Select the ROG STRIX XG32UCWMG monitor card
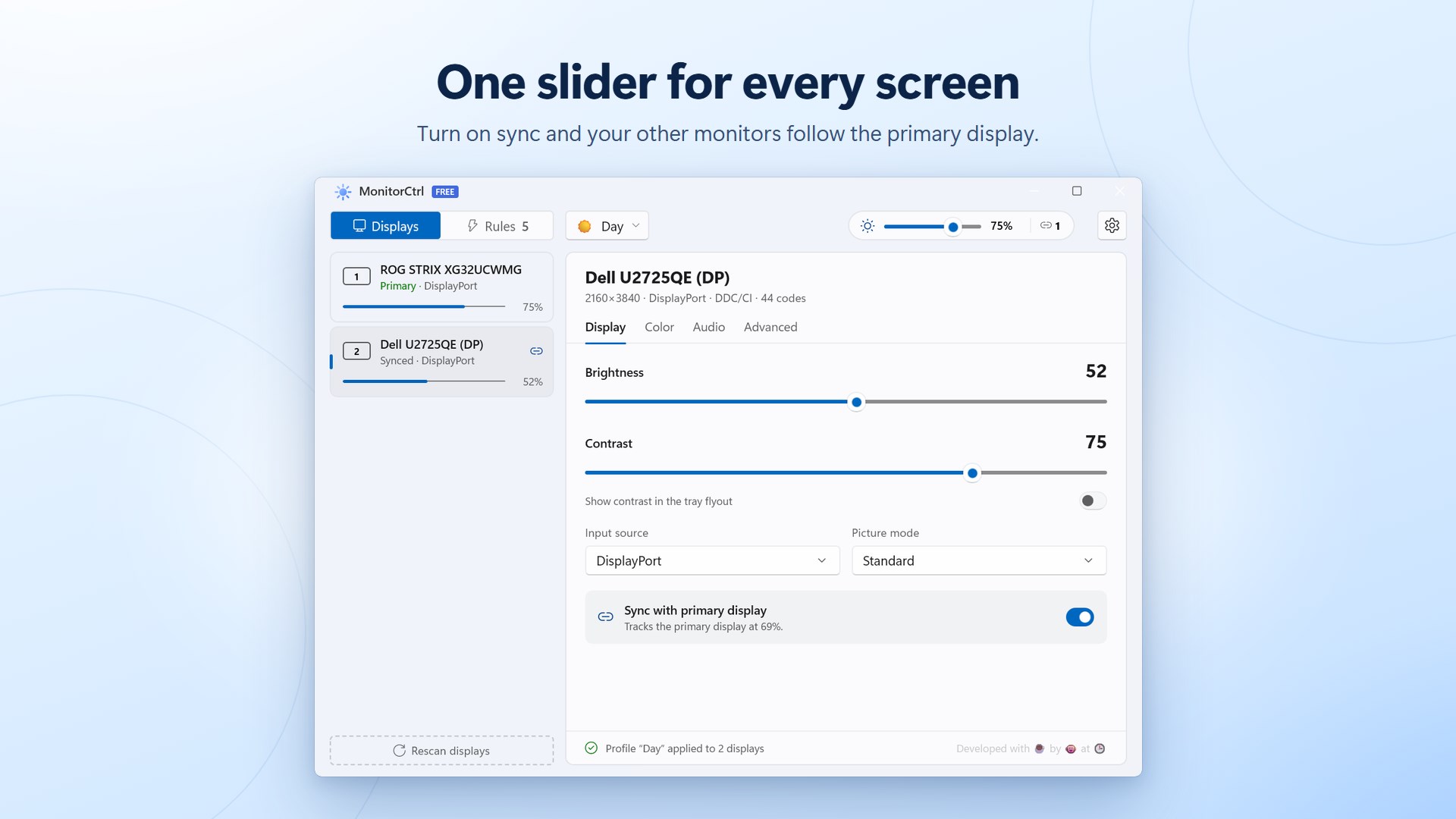The width and height of the screenshot is (1456, 819). 441,287
